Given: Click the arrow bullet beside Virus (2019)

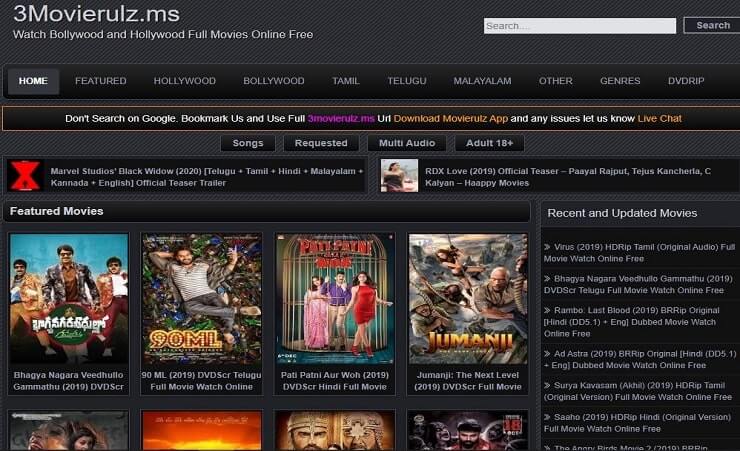Looking at the screenshot, I should [547, 247].
